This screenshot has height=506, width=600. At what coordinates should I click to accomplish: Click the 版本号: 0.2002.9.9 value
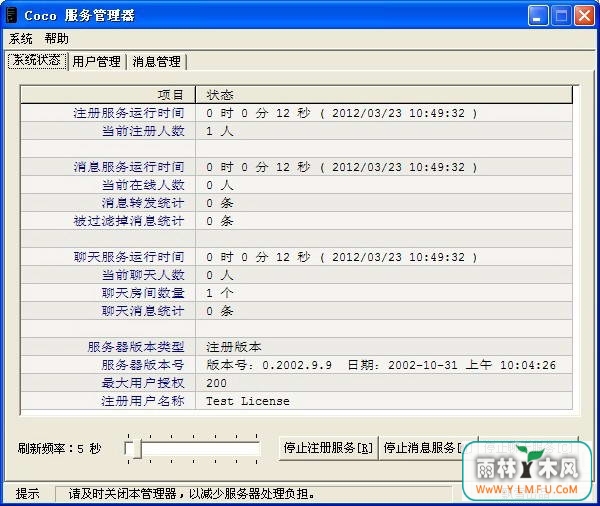[269, 365]
